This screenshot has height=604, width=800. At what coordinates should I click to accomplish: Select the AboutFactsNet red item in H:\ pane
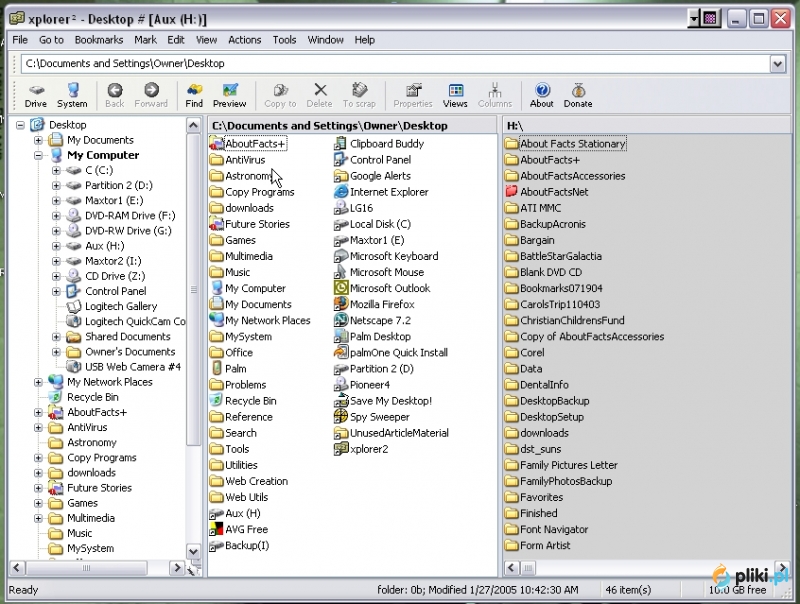(547, 192)
